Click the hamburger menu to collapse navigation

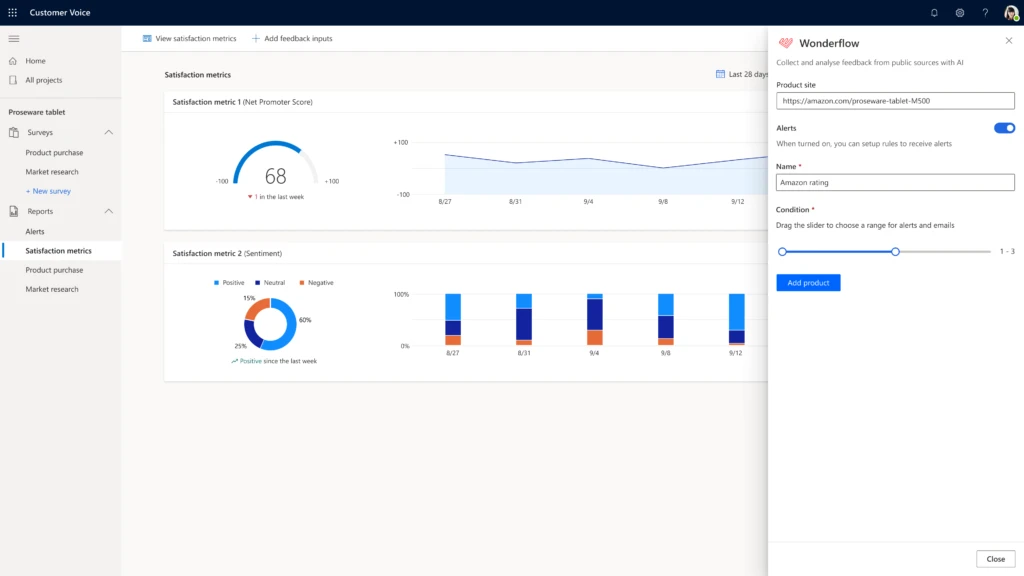14,39
